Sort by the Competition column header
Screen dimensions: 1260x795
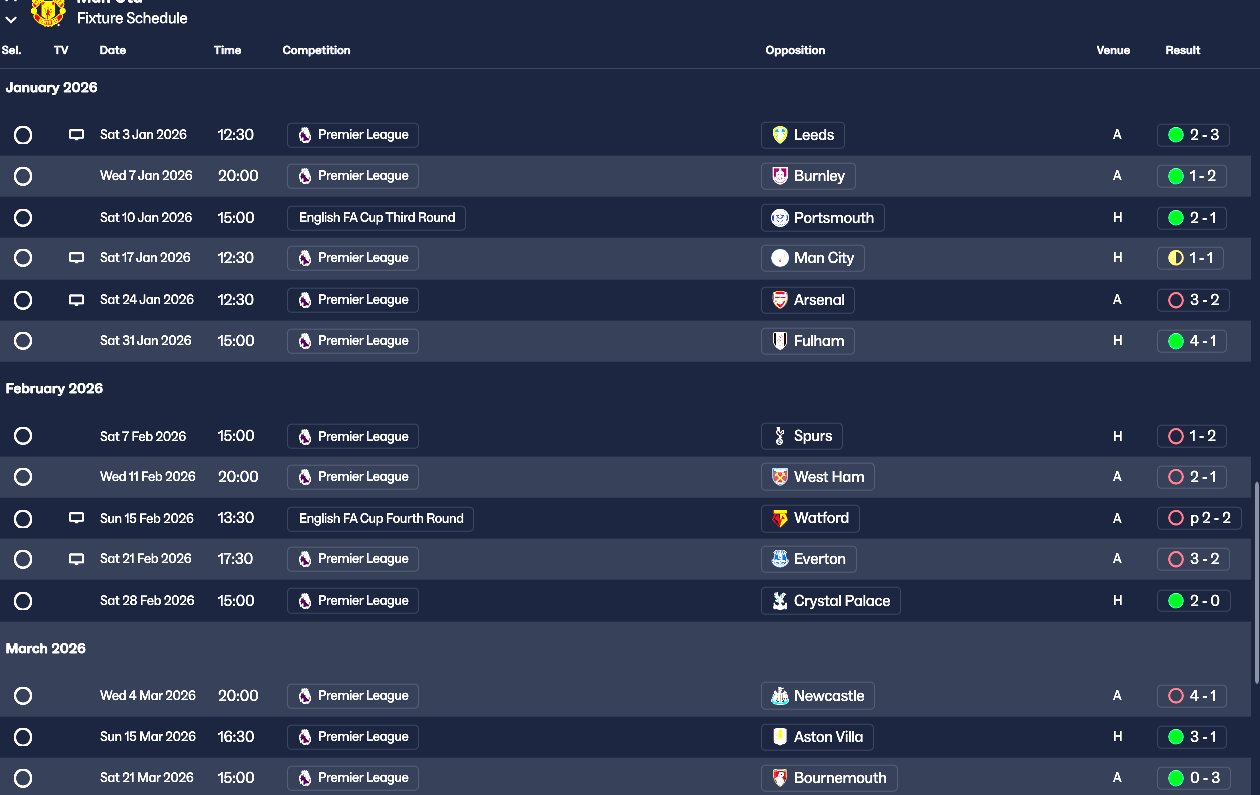pos(316,50)
